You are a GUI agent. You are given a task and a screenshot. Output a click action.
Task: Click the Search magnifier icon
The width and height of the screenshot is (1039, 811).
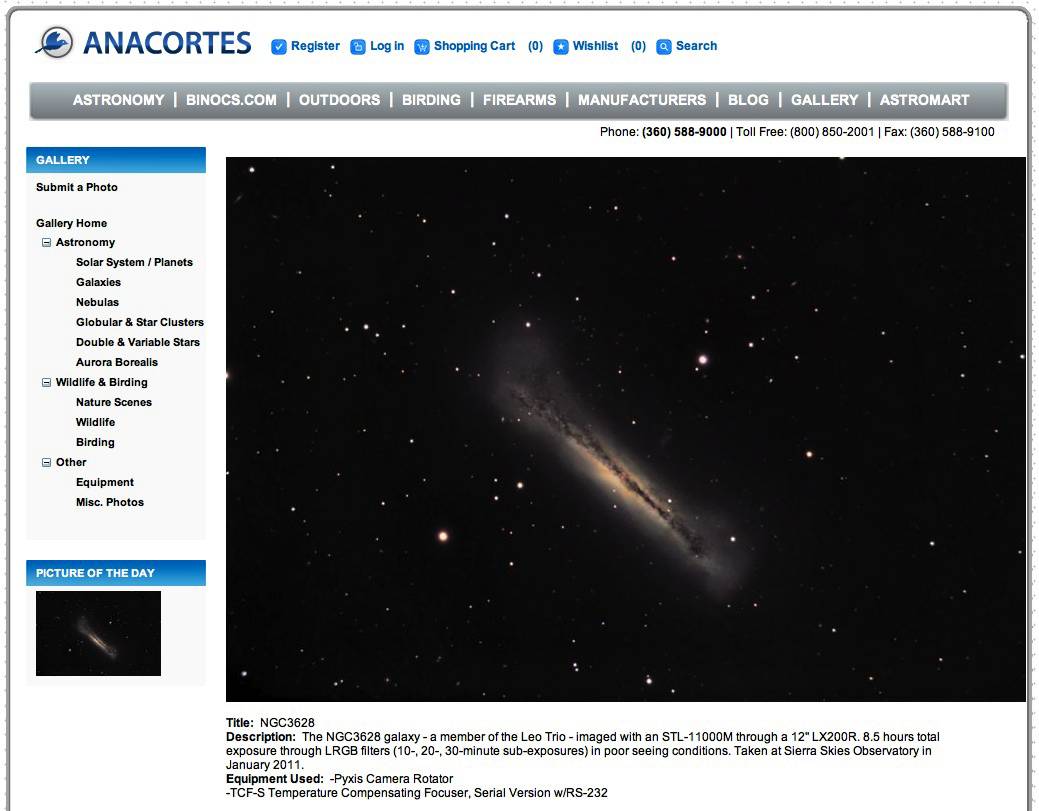[x=664, y=46]
